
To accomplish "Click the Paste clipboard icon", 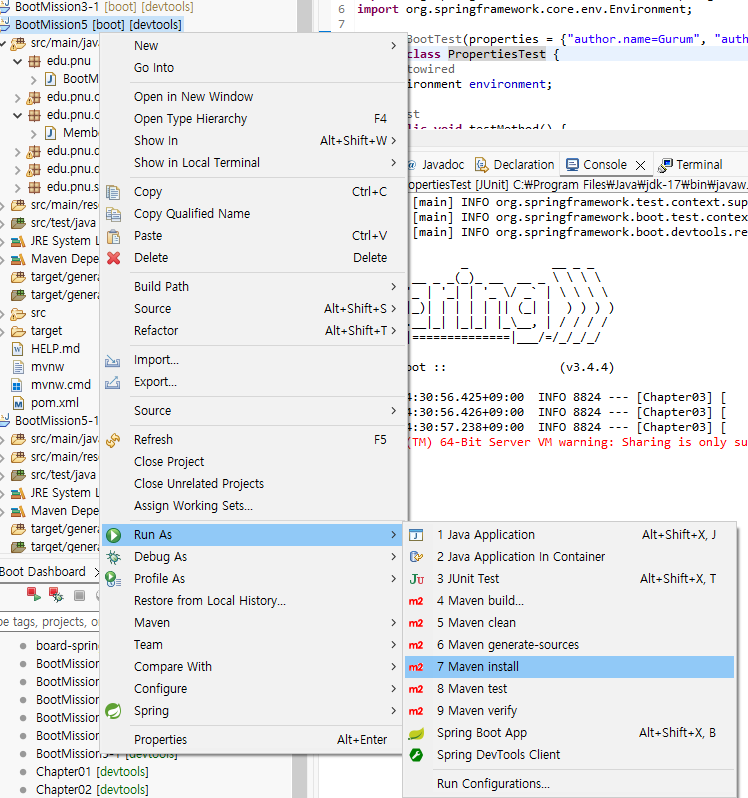I will point(113,236).
